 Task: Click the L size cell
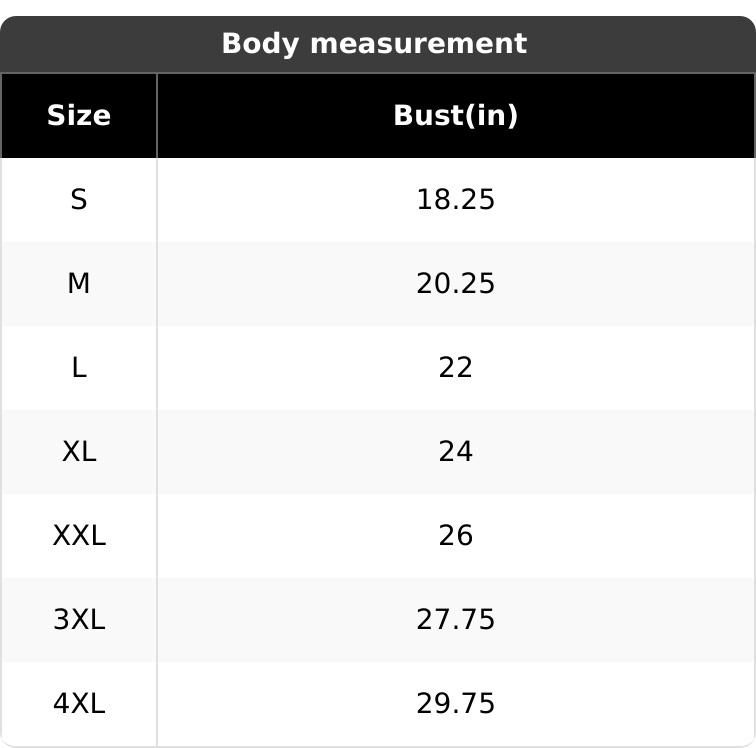pos(79,368)
